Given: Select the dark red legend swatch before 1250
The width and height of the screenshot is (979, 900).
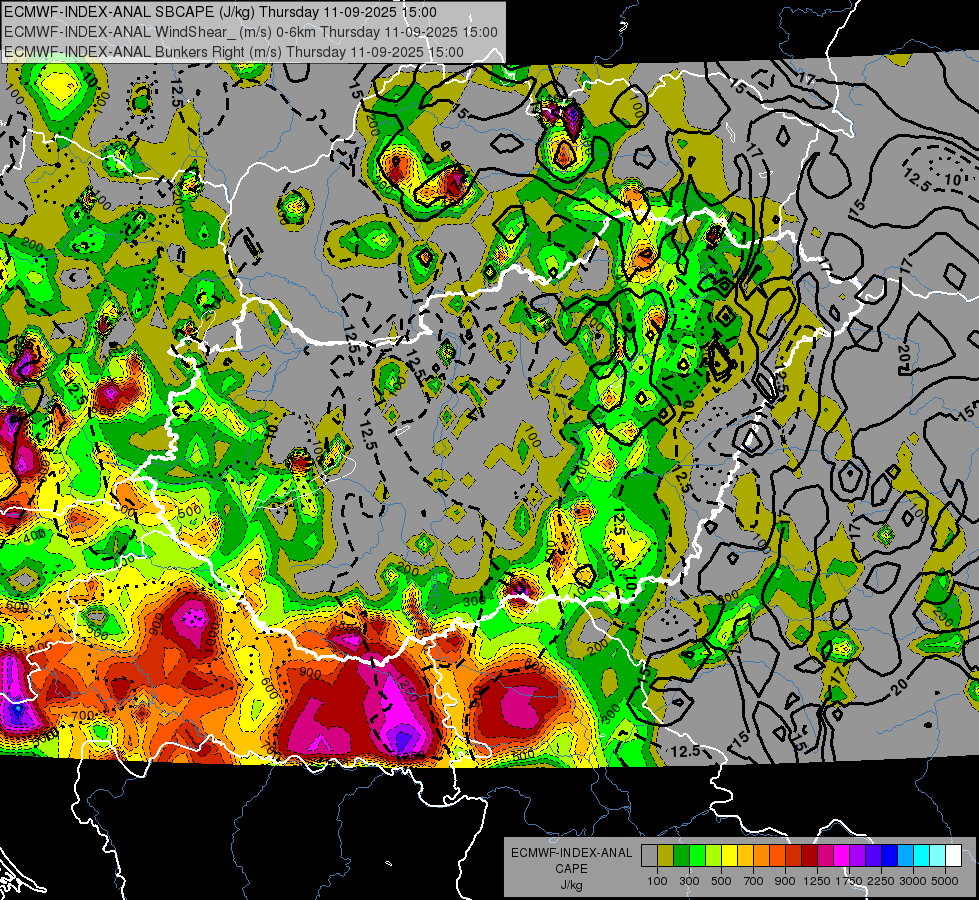Looking at the screenshot, I should click(809, 856).
